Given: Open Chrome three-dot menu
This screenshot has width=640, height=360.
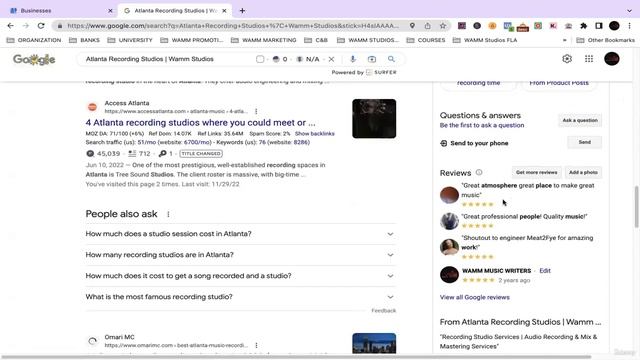Looking at the screenshot, I should pyautogui.click(x=629, y=26).
